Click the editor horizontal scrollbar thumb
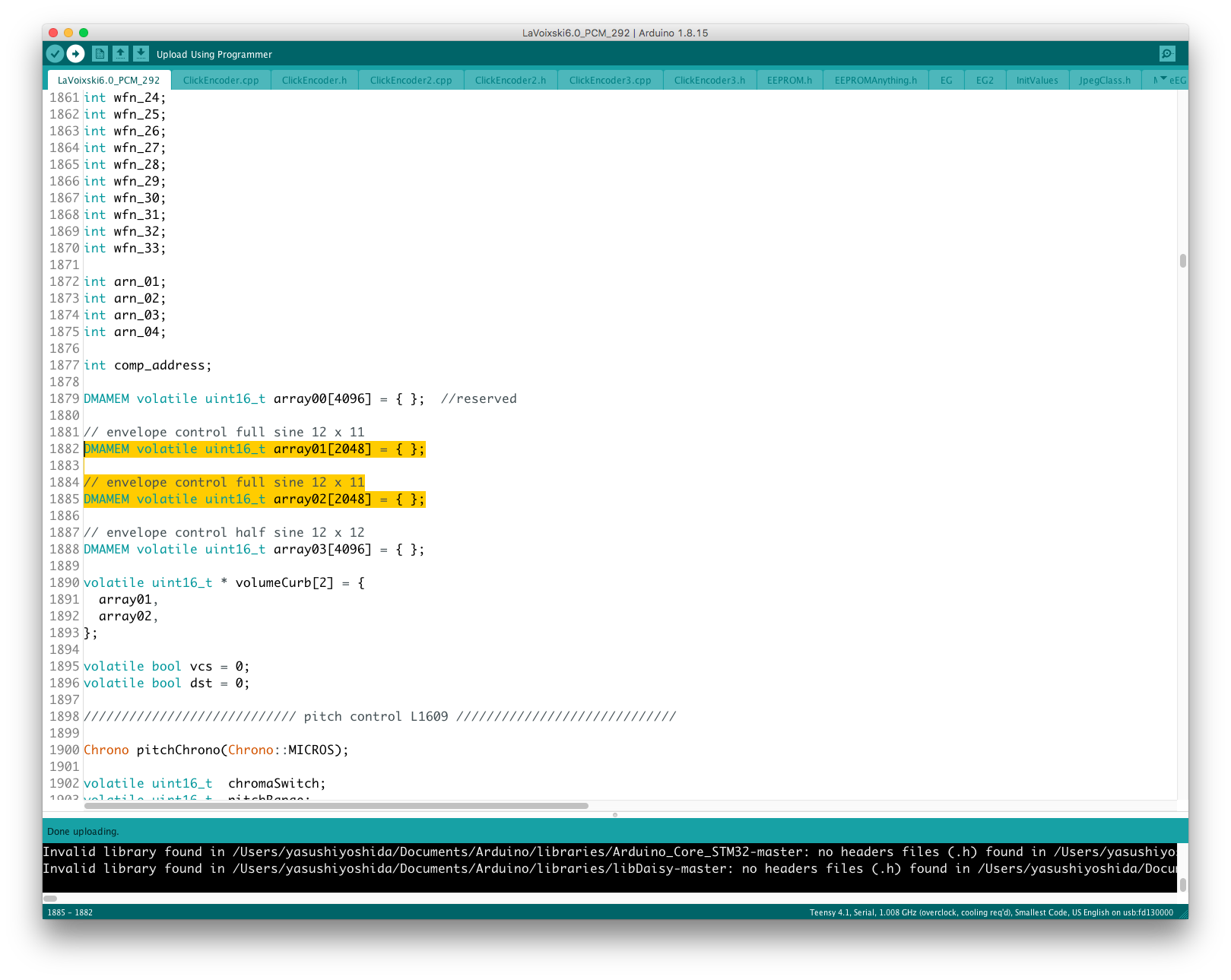This screenshot has height=980, width=1231. point(335,806)
